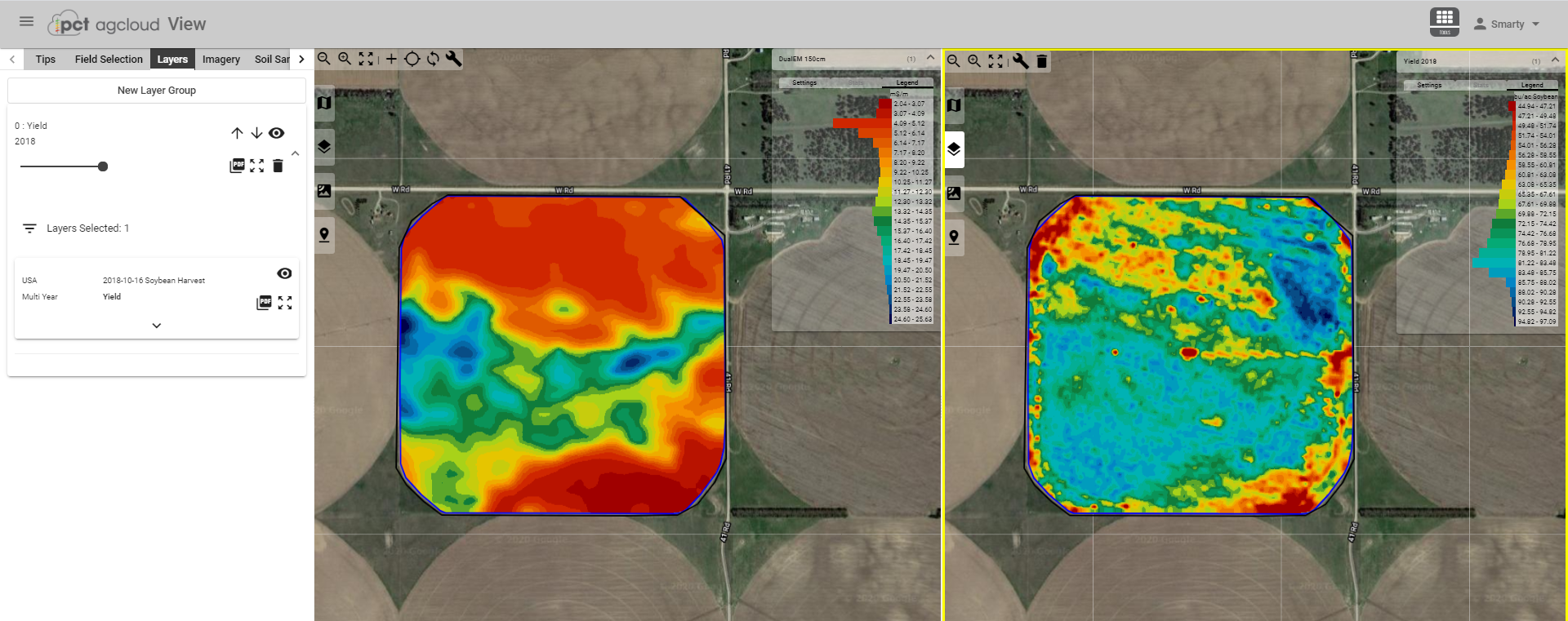Screen dimensions: 1568x621
Task: Zoom in on the right map
Action: [x=974, y=61]
